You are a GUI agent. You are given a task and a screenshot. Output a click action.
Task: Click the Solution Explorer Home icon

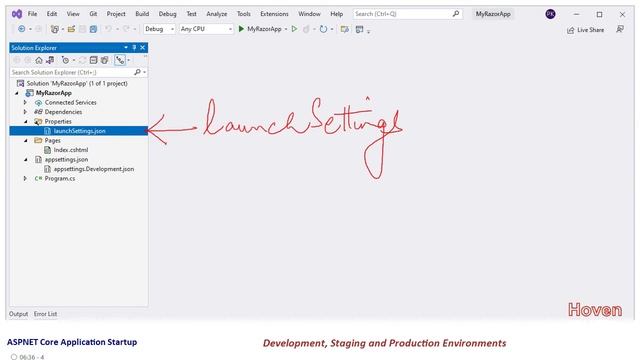(39, 60)
